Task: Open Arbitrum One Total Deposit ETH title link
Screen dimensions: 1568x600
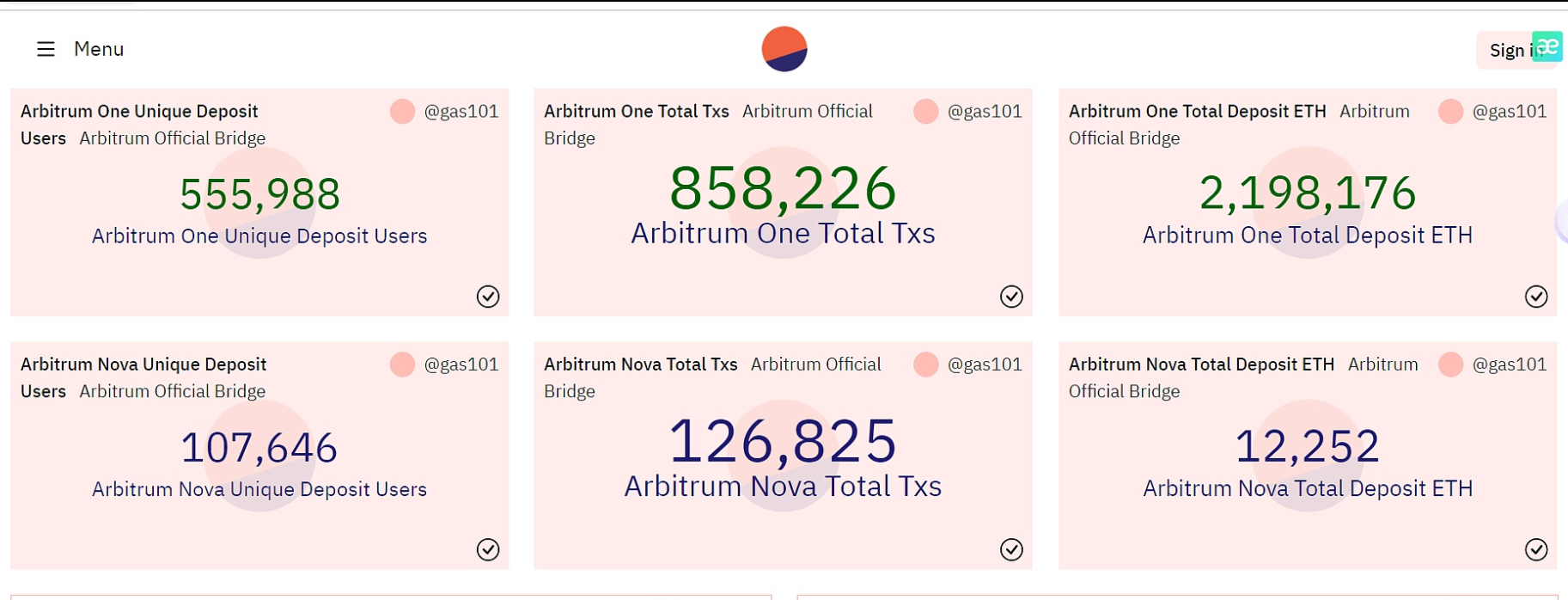Action: tap(1197, 112)
